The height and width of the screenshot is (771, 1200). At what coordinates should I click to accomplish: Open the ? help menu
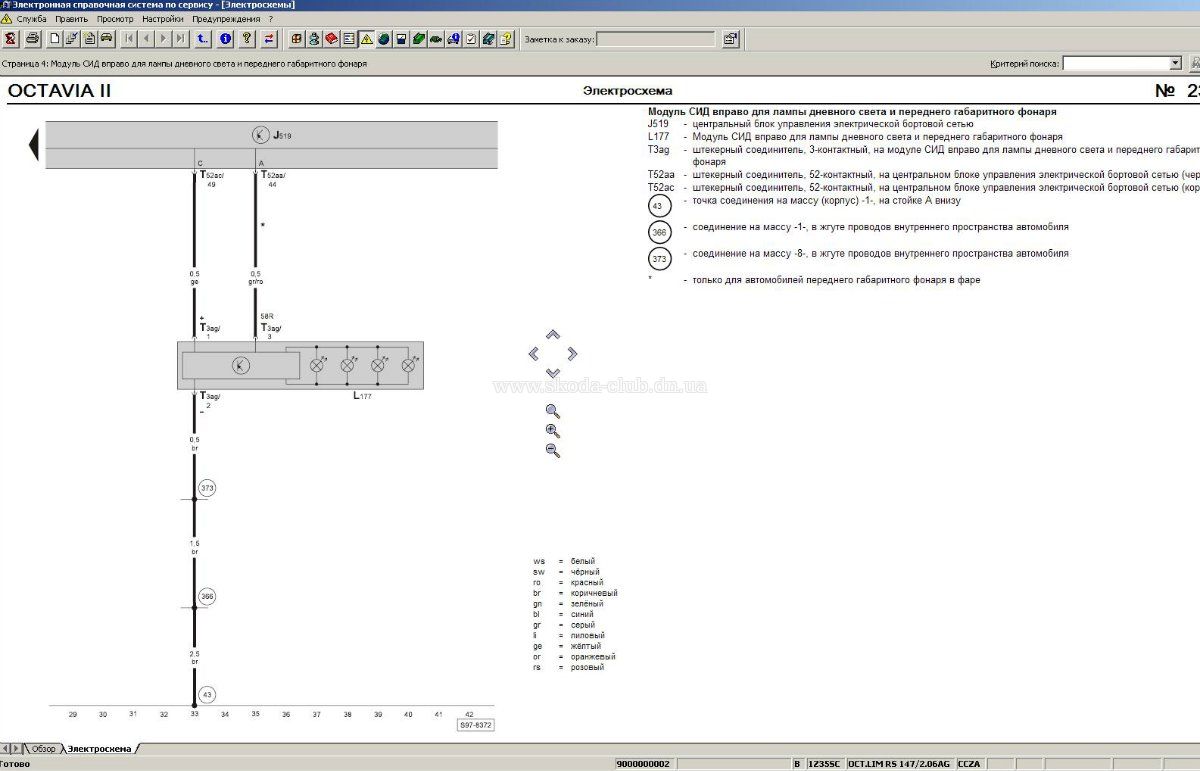point(270,19)
